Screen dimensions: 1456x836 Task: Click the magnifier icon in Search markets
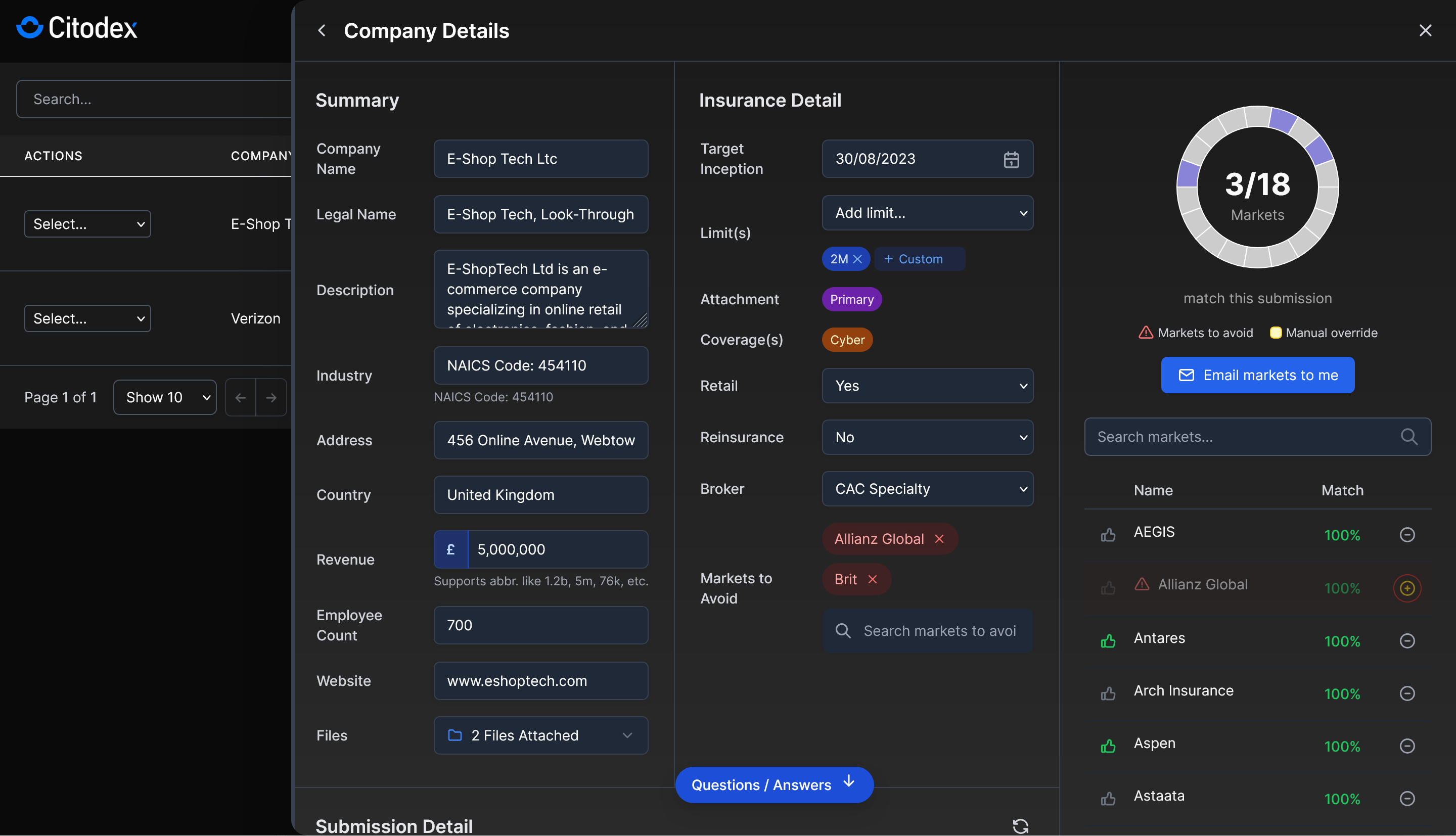1408,436
